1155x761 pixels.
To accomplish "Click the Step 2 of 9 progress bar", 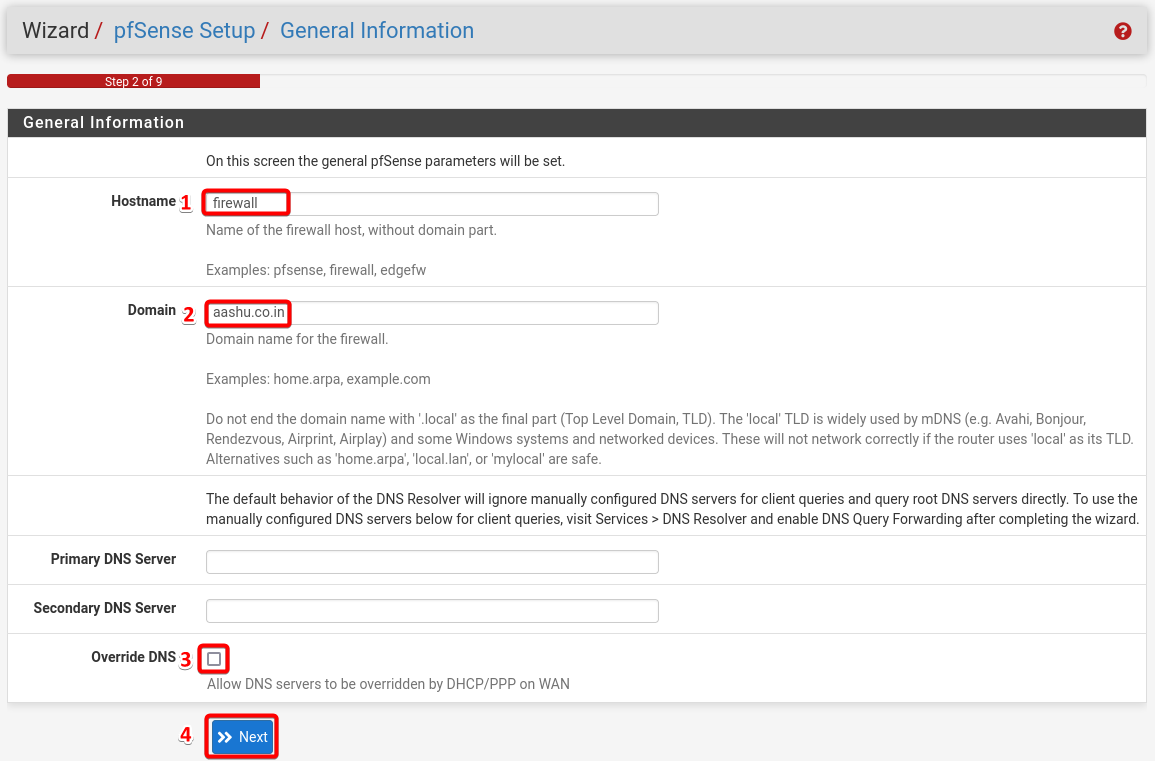I will pos(133,81).
